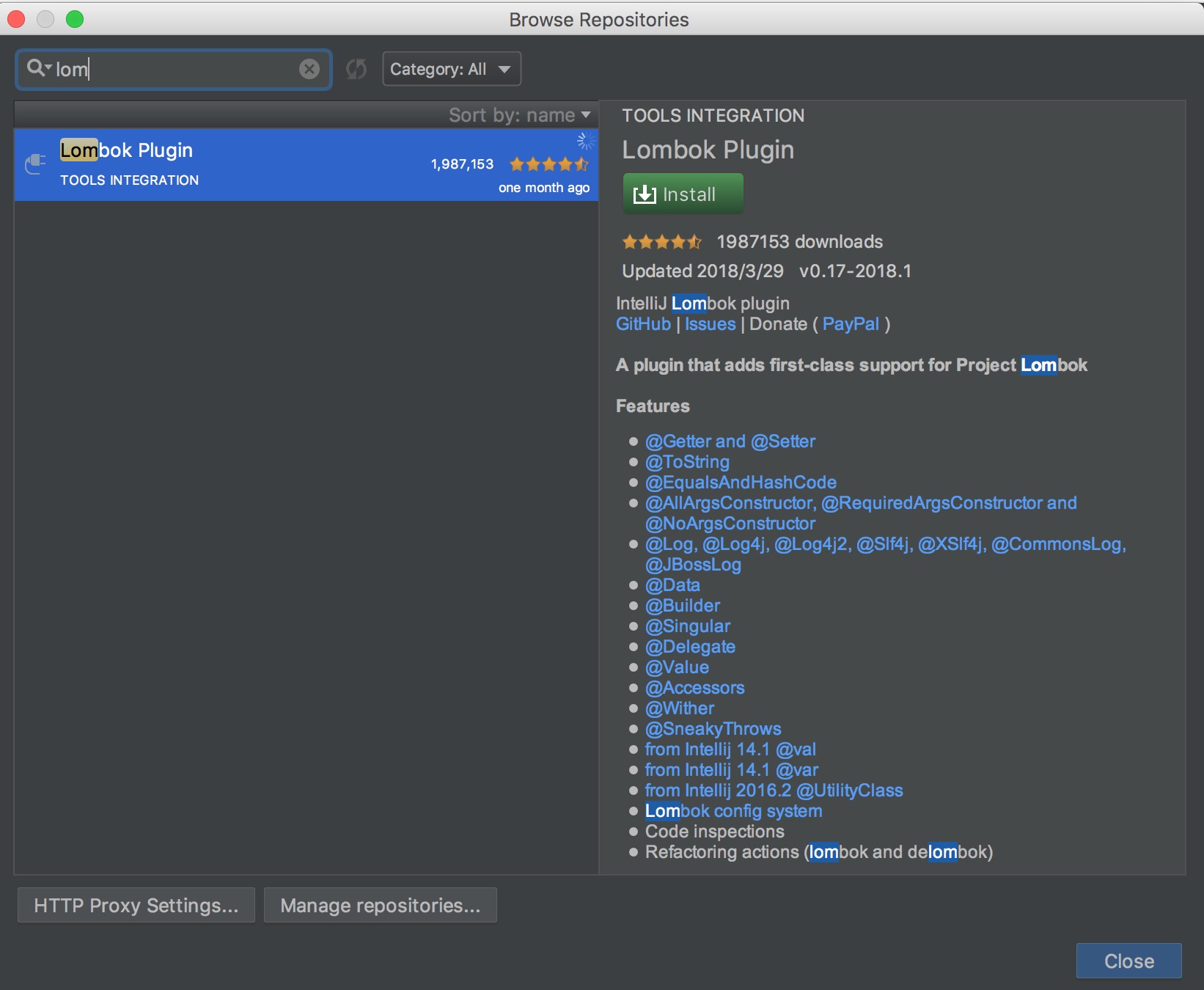Open the Sort by: name dropdown
The image size is (1204, 990).
[519, 115]
